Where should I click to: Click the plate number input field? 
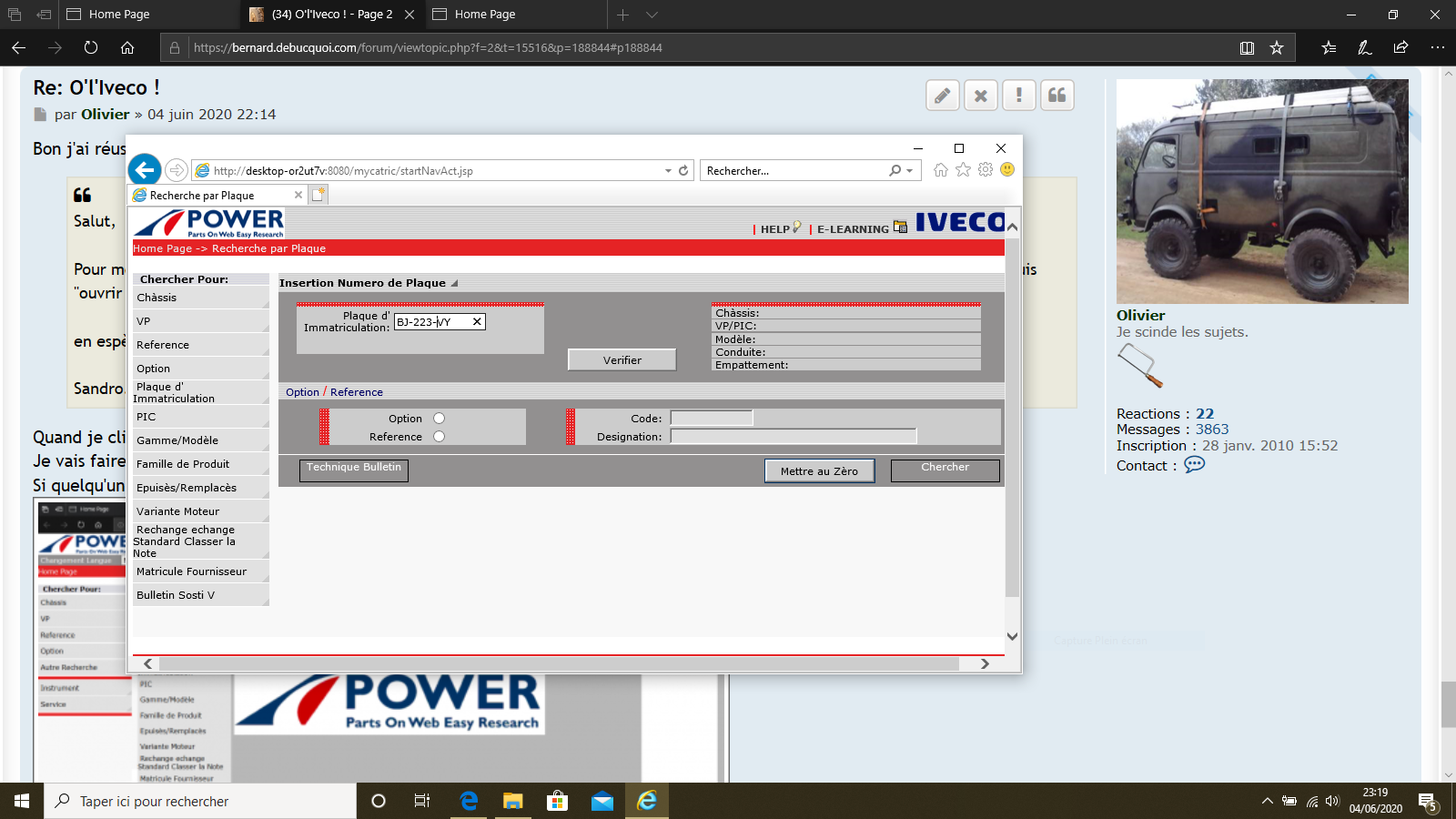431,322
